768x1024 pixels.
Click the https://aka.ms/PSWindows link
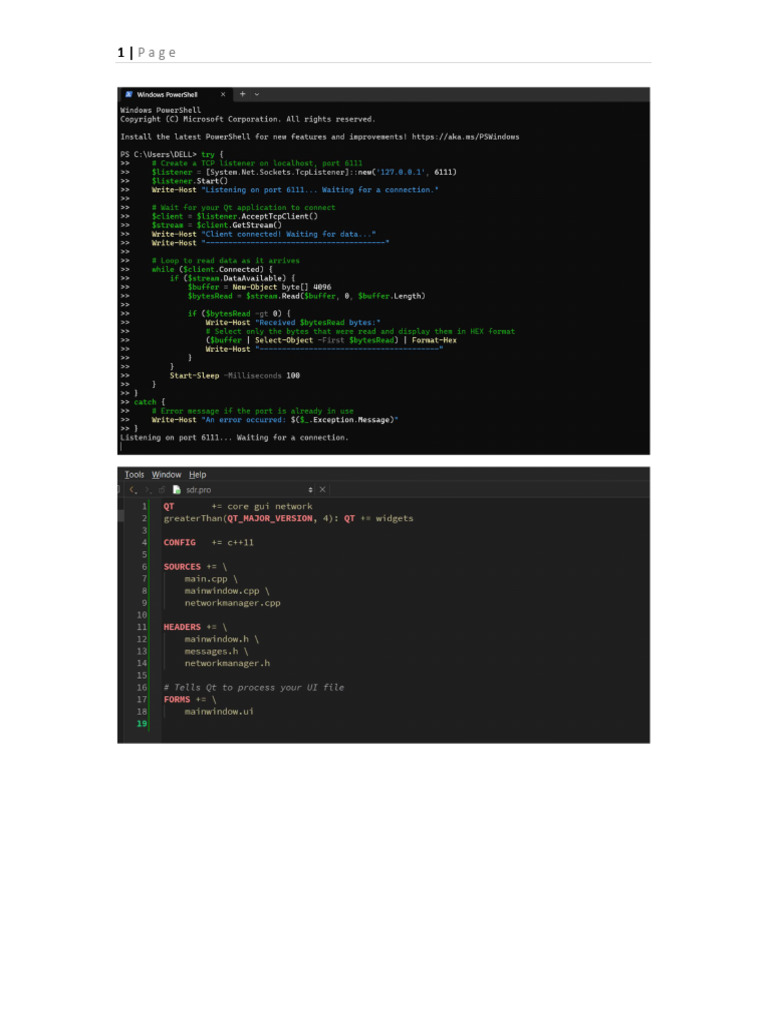pos(466,137)
